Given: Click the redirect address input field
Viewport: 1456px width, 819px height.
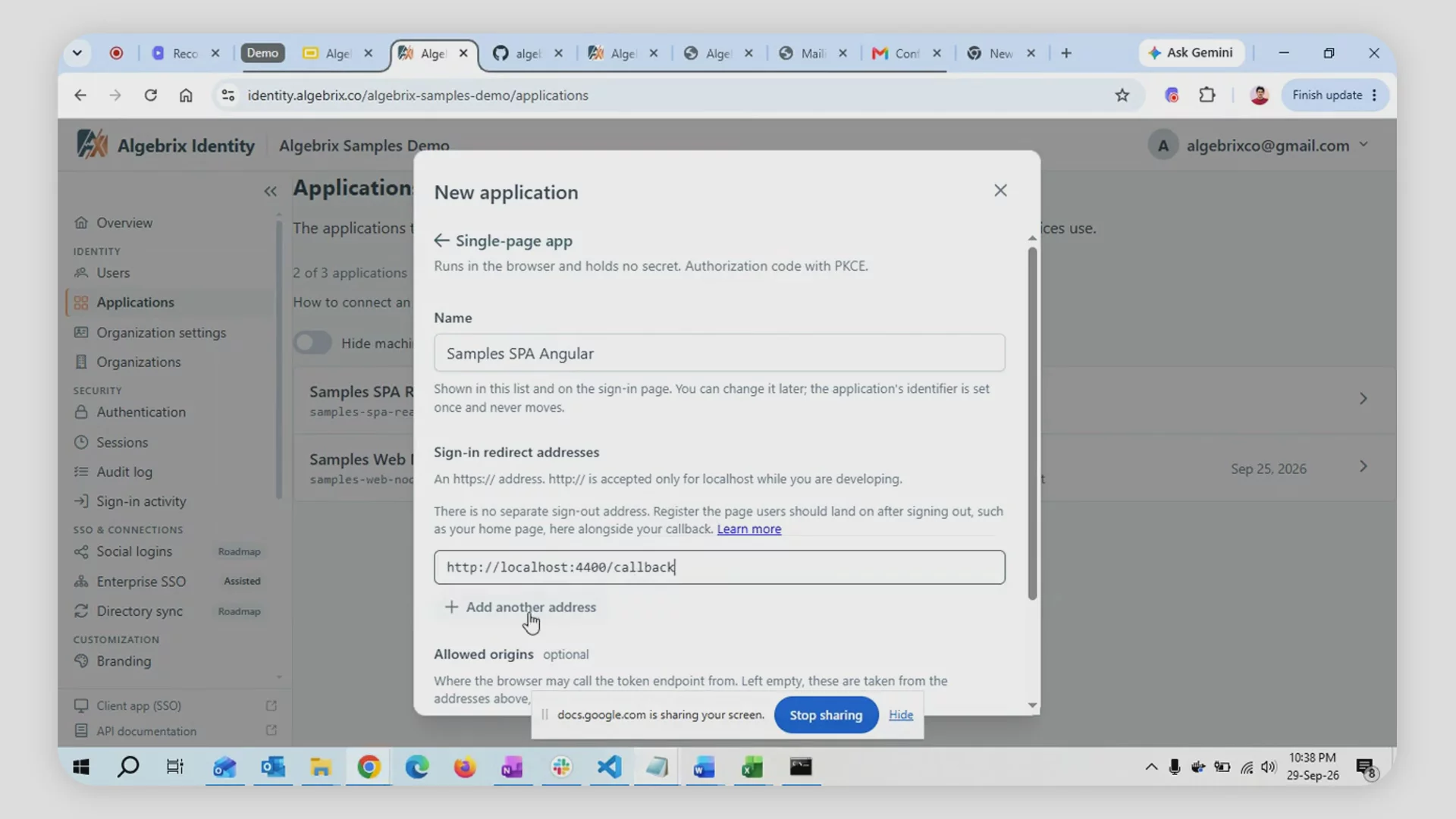Looking at the screenshot, I should tap(719, 567).
